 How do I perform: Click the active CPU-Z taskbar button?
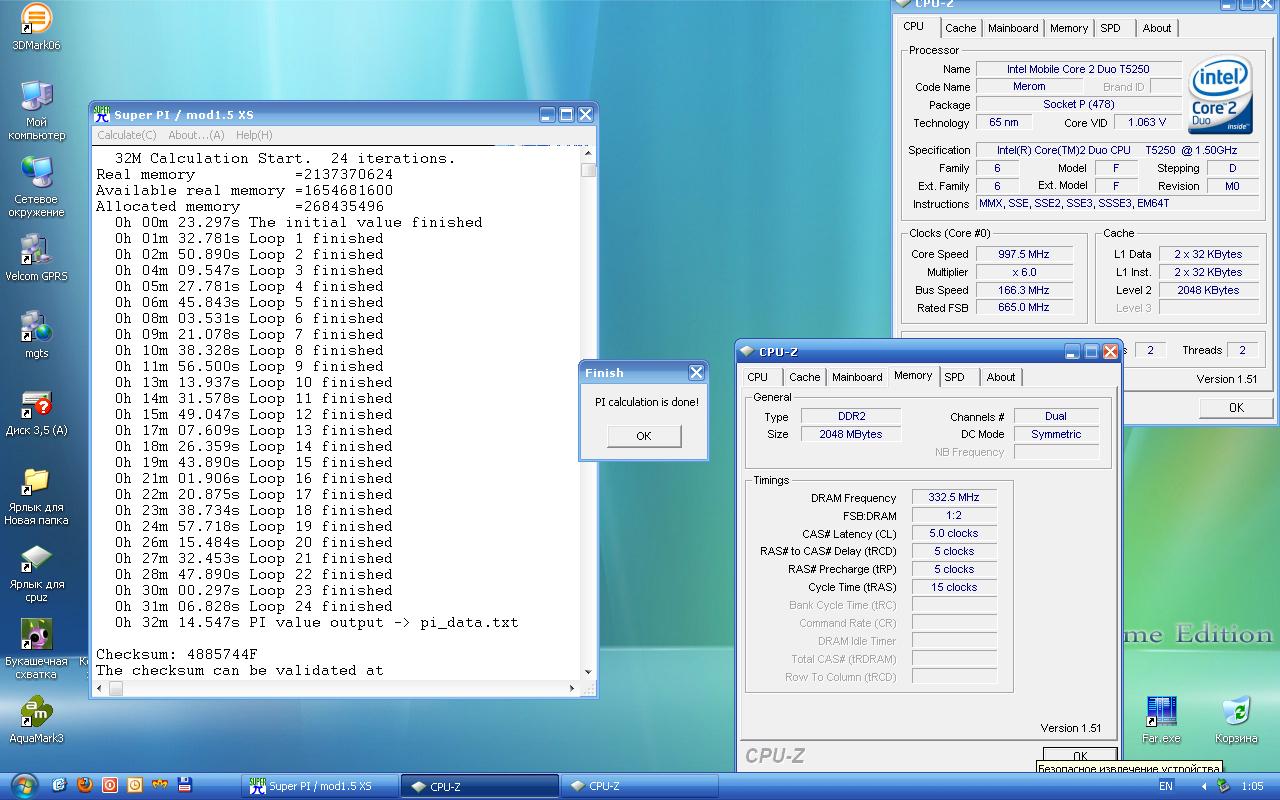[479, 786]
